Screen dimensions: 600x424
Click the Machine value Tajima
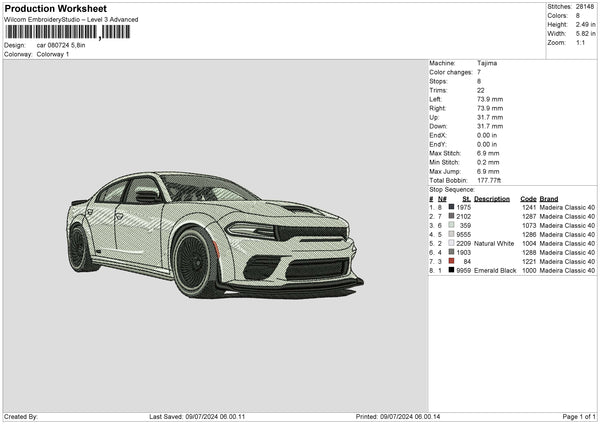[x=487, y=63]
